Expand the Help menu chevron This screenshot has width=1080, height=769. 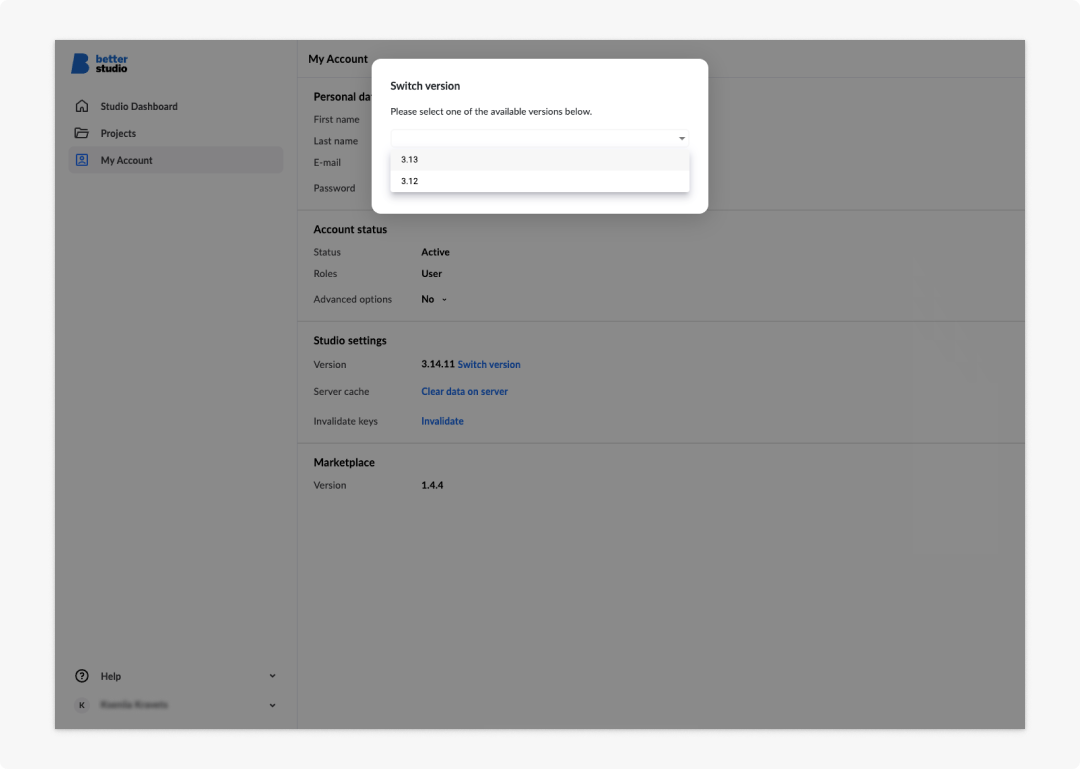tap(273, 676)
